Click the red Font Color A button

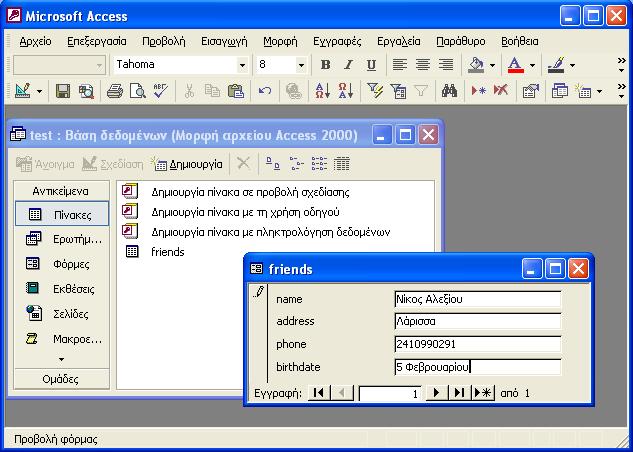516,65
